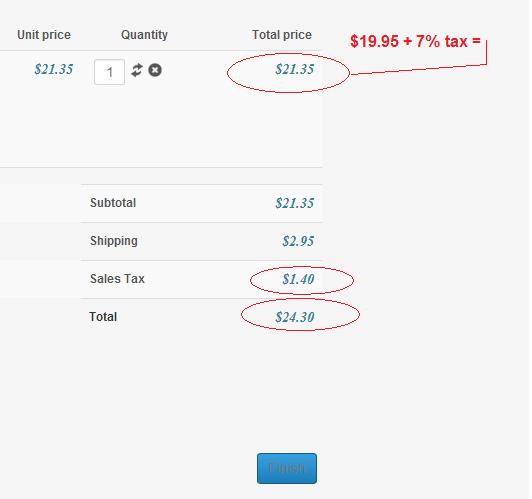The image size is (532, 499).
Task: Click the Total price column header
Action: [282, 35]
